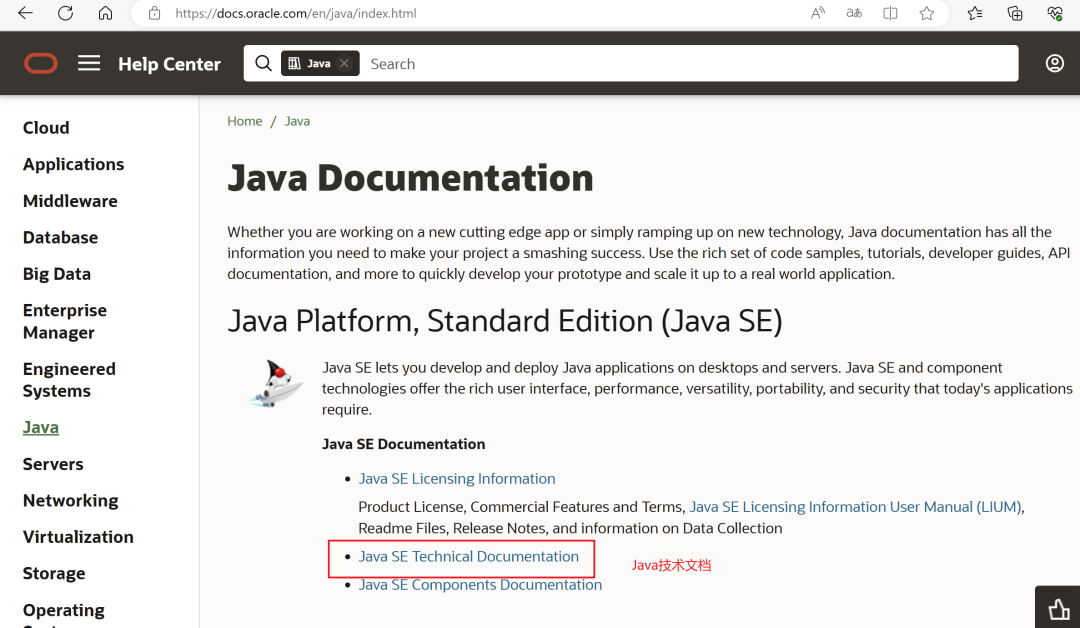Open Java SE Components Documentation link
Screen dimensions: 1080x628
[x=480, y=585]
